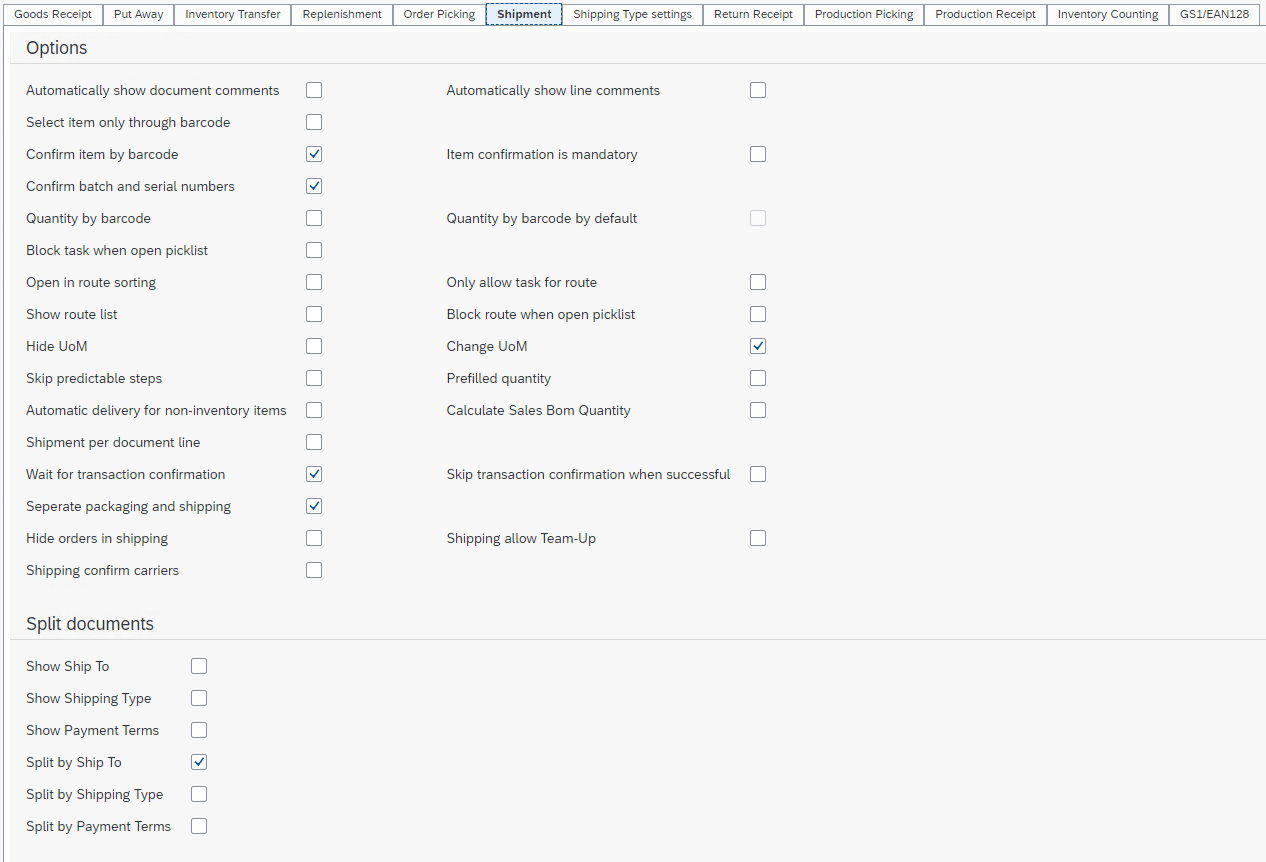Toggle Confirm batch and serial numbers
The height and width of the screenshot is (862, 1266).
pyautogui.click(x=314, y=186)
